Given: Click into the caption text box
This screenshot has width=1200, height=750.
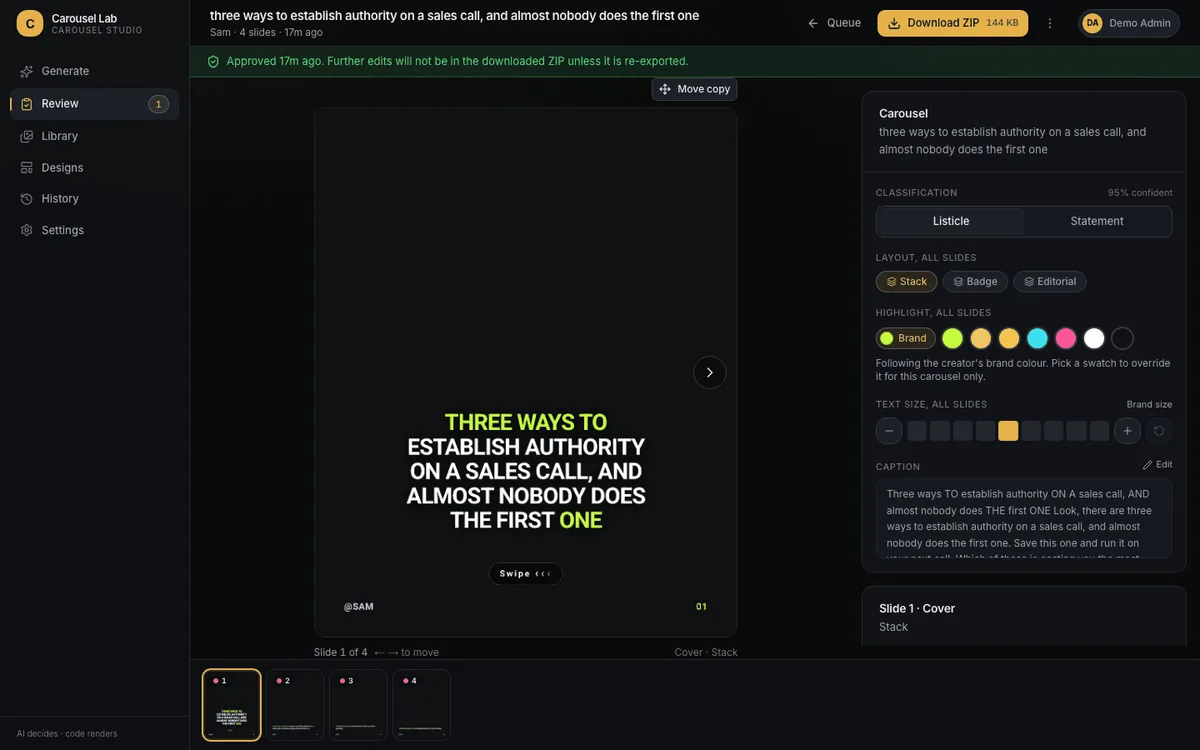Looking at the screenshot, I should [x=1024, y=519].
